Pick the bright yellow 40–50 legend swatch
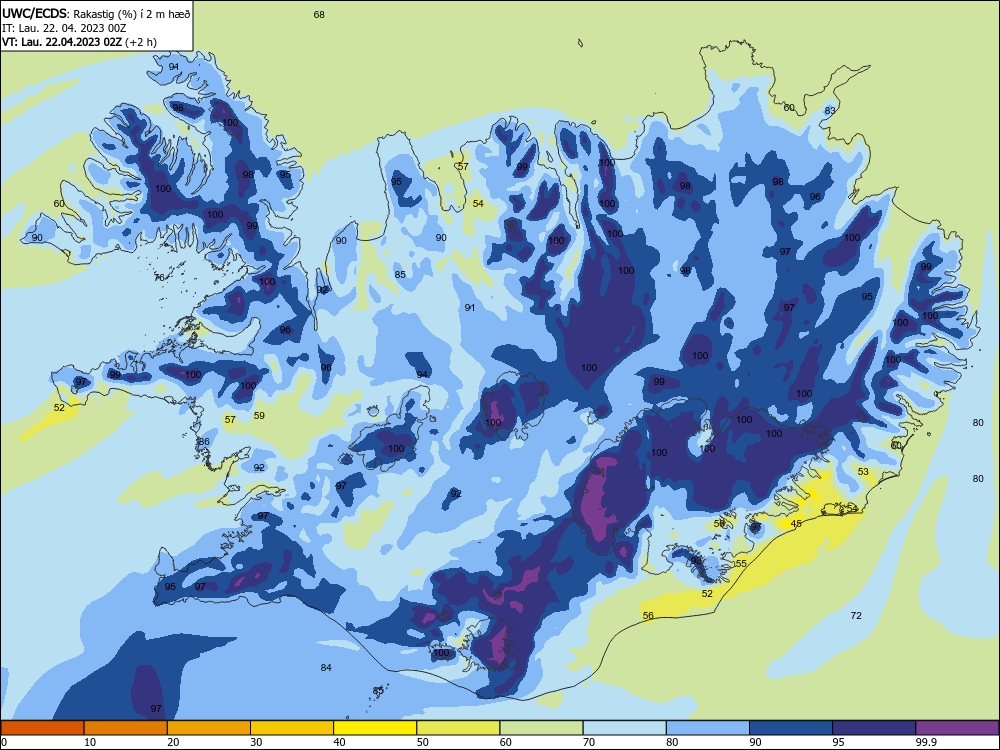This screenshot has width=1000, height=750. coord(375,728)
